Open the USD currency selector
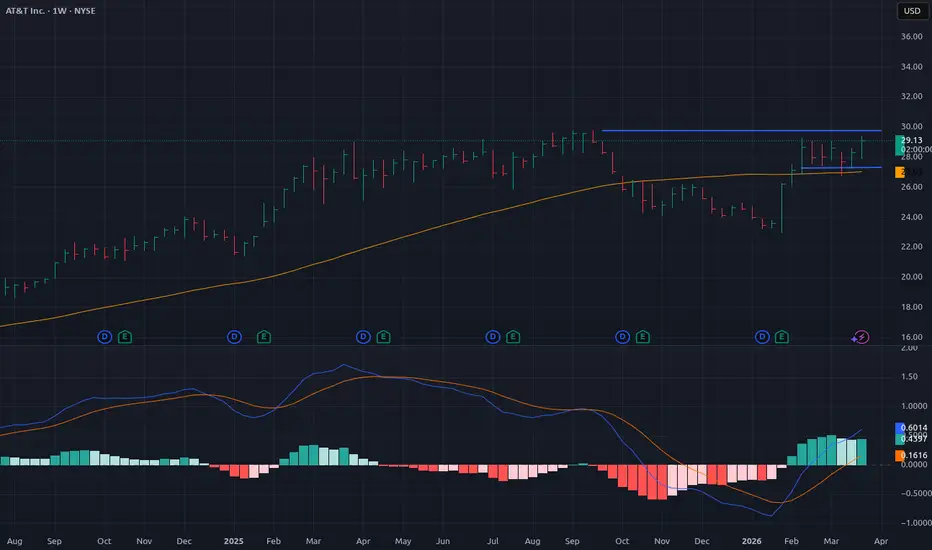This screenshot has height=550, width=932. click(912, 11)
